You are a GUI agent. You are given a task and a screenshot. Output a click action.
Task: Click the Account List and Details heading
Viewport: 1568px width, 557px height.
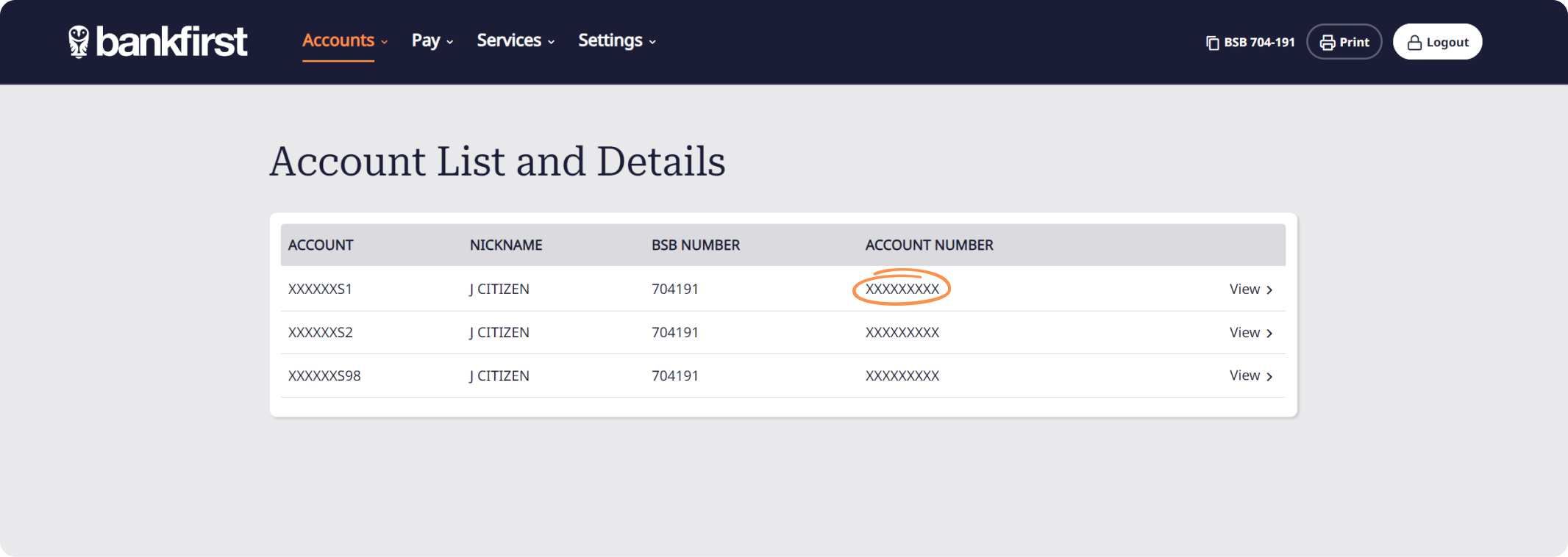(497, 161)
